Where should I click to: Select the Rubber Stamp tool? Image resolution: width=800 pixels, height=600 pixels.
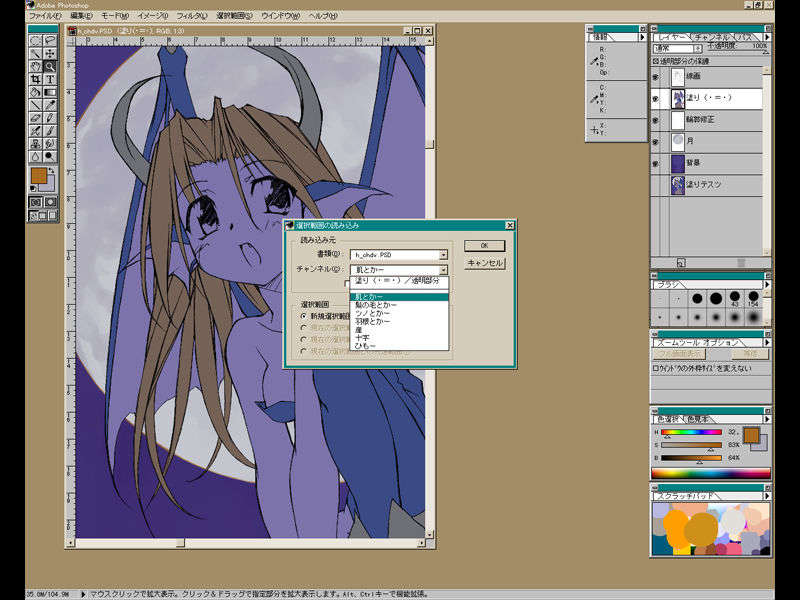[x=35, y=143]
